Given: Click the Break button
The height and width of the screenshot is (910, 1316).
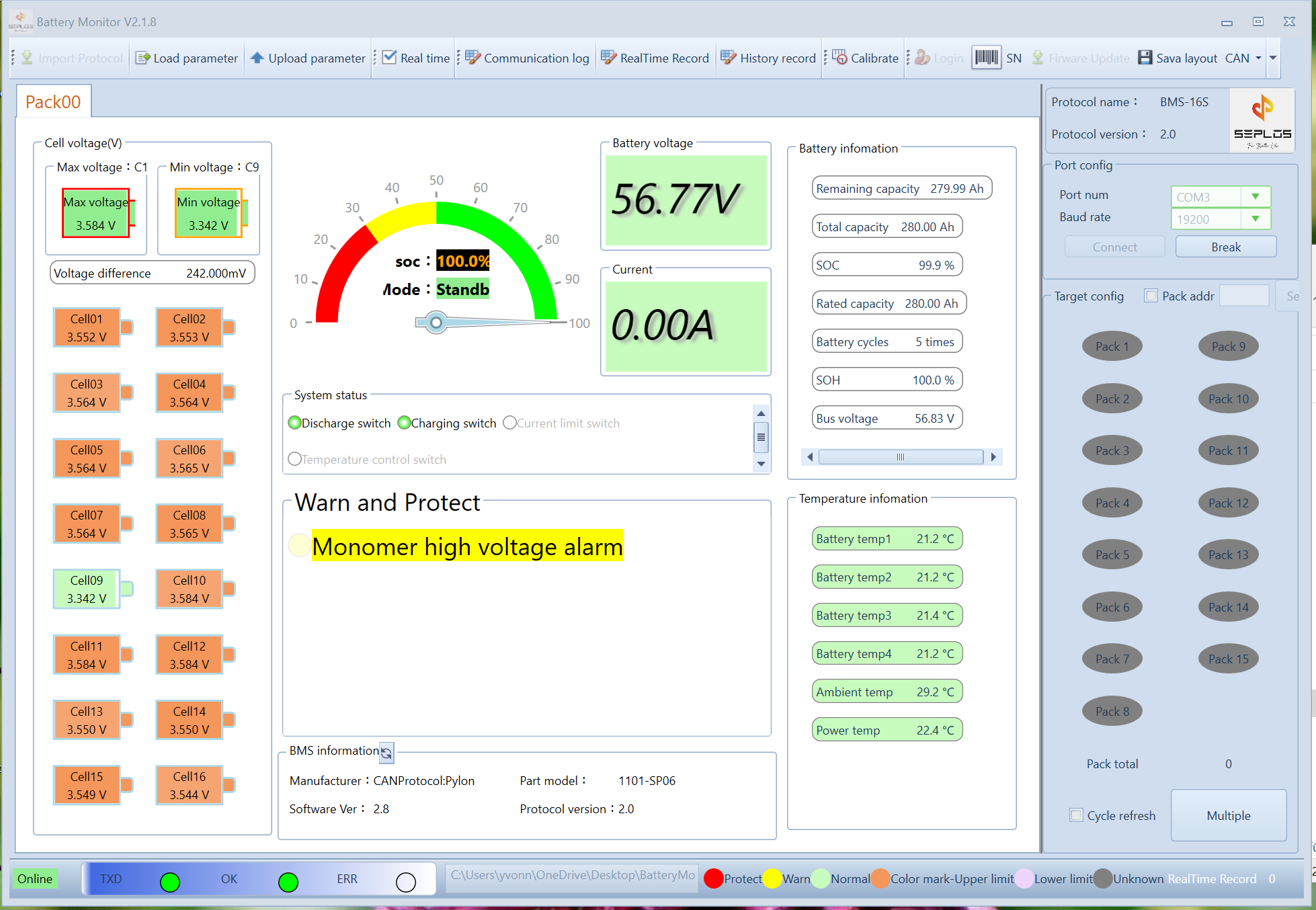Looking at the screenshot, I should pyautogui.click(x=1226, y=247).
